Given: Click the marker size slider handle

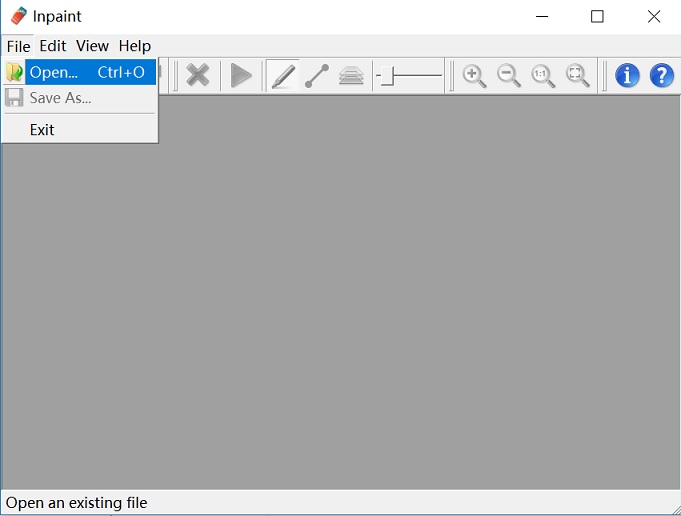Looking at the screenshot, I should point(386,75).
